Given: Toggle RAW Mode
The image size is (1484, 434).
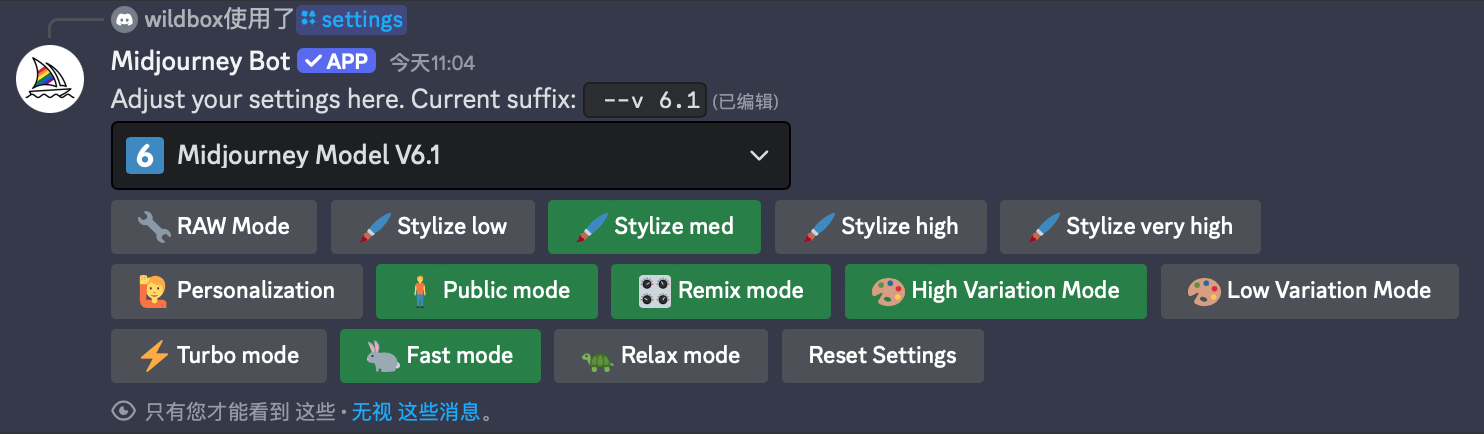Looking at the screenshot, I should tap(214, 227).
